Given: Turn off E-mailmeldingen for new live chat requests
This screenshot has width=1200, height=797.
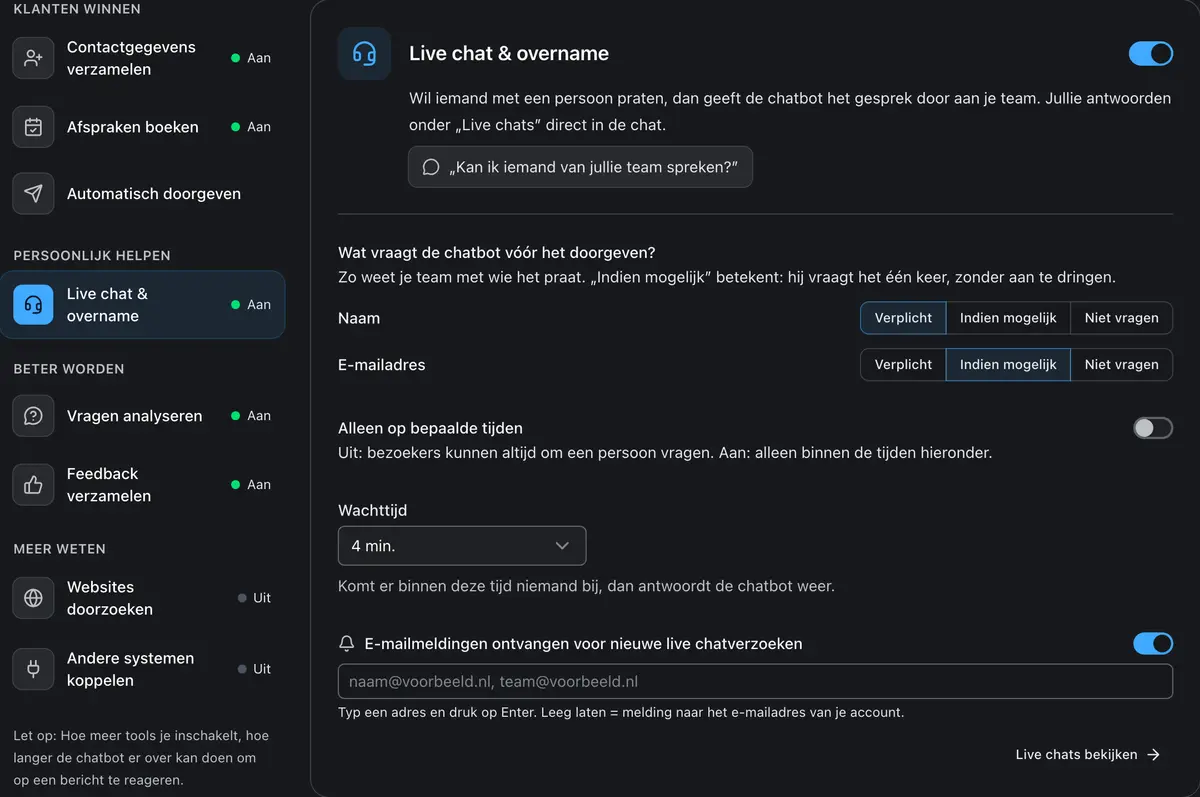Looking at the screenshot, I should pos(1153,644).
